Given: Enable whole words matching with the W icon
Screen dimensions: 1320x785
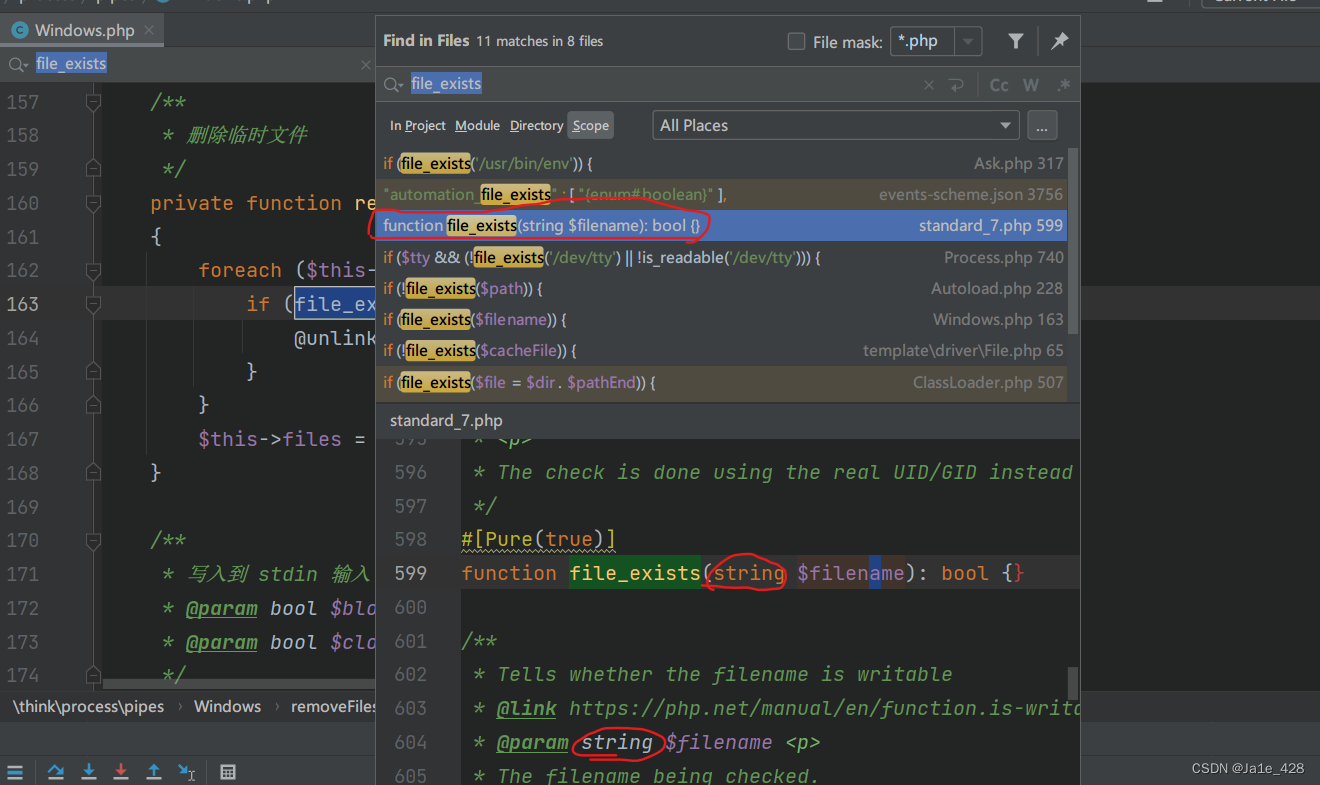Looking at the screenshot, I should (x=1030, y=84).
